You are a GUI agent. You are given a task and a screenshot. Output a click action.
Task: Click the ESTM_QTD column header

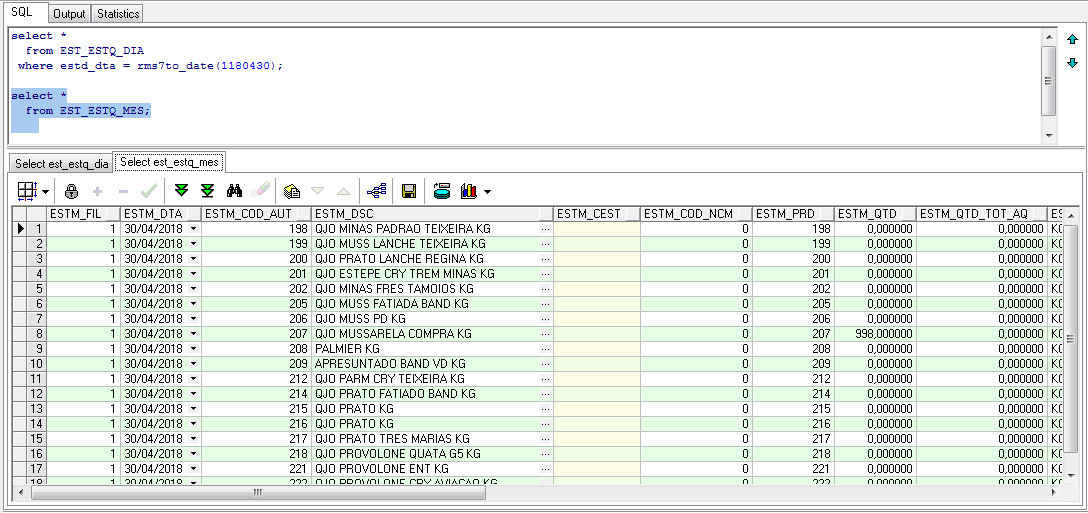[875, 214]
